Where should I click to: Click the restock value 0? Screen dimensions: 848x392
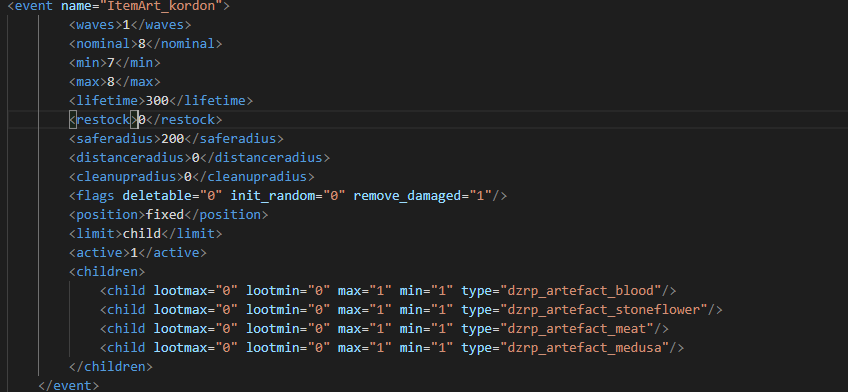click(x=142, y=119)
